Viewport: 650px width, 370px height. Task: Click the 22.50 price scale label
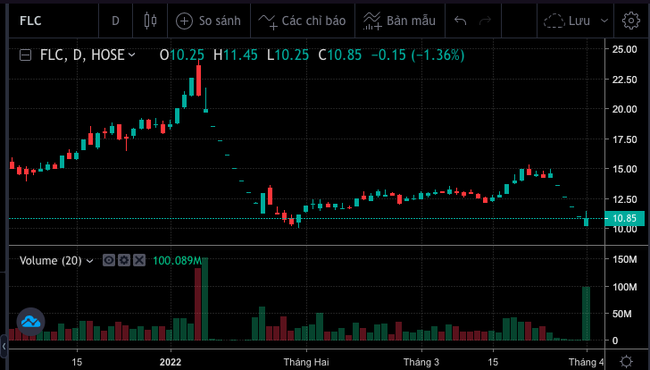(x=625, y=80)
